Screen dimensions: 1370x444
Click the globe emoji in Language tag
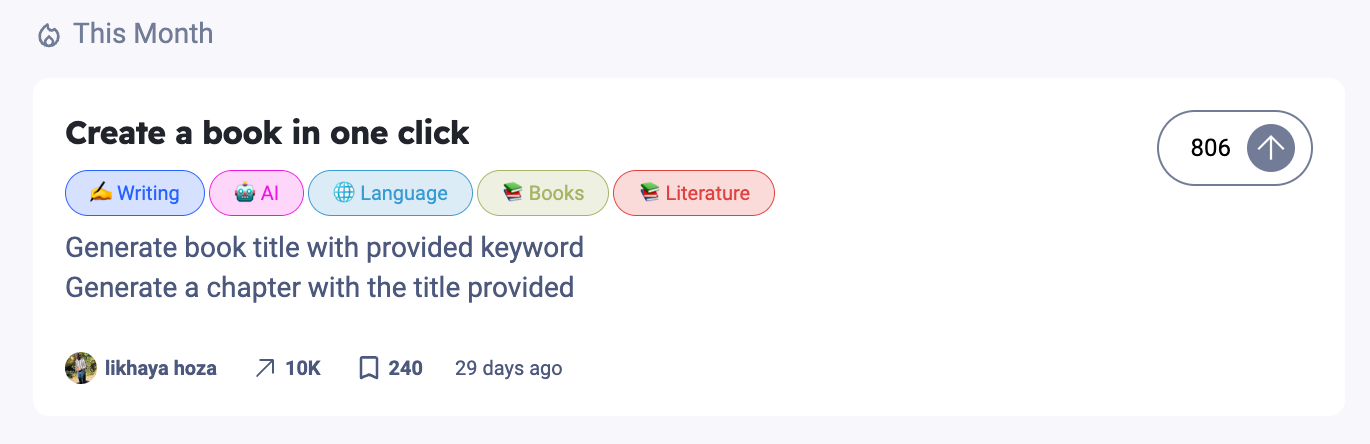(x=344, y=193)
